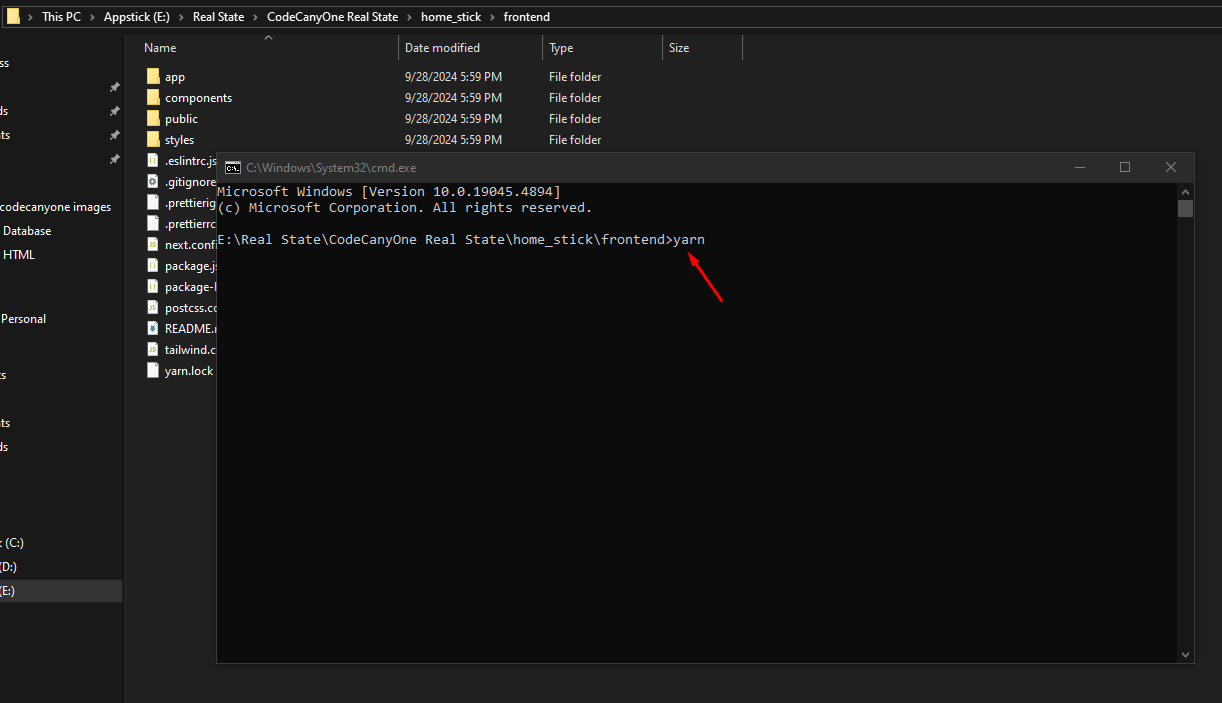
Task: Open HTML folder in sidebar
Action: 18,255
